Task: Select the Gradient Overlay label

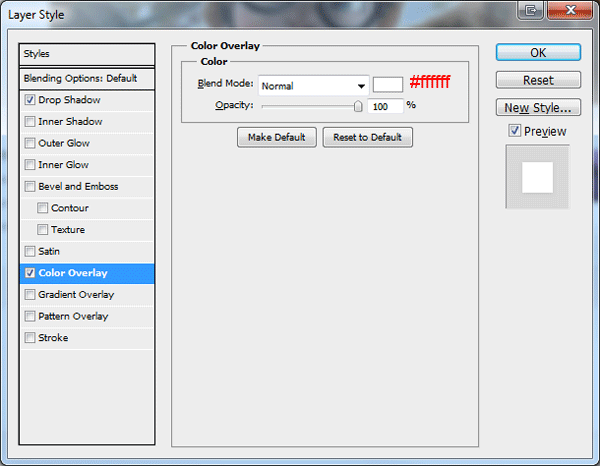Action: coord(76,295)
